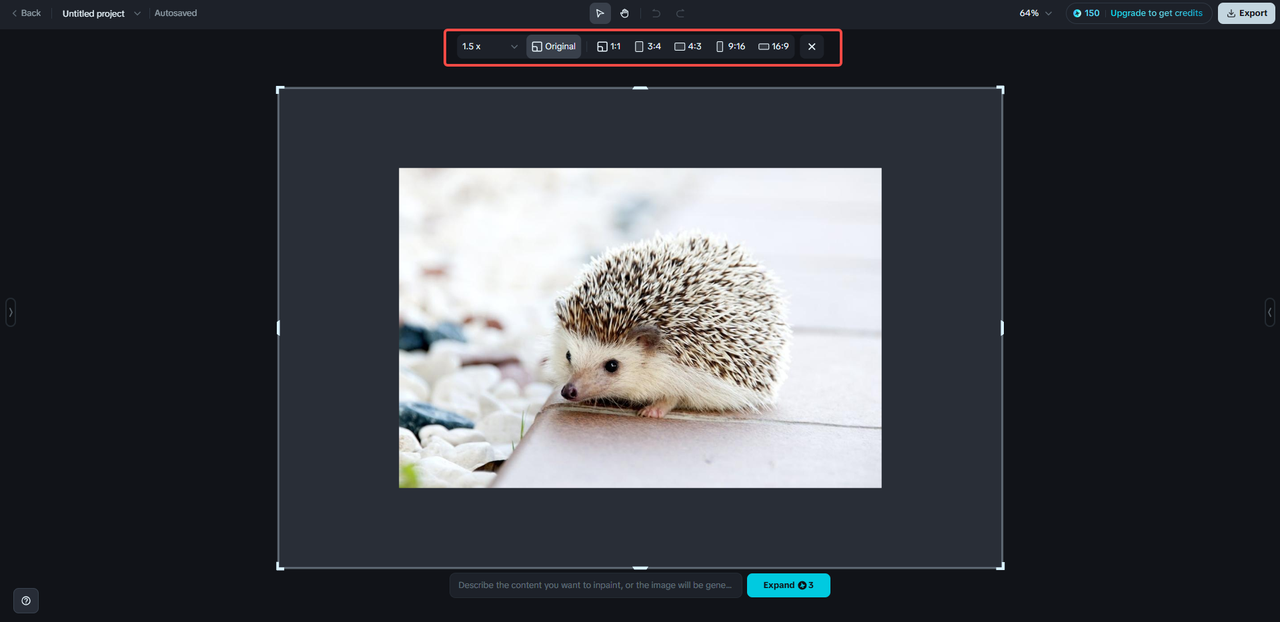Export the project
1280x622 pixels.
tap(1246, 13)
